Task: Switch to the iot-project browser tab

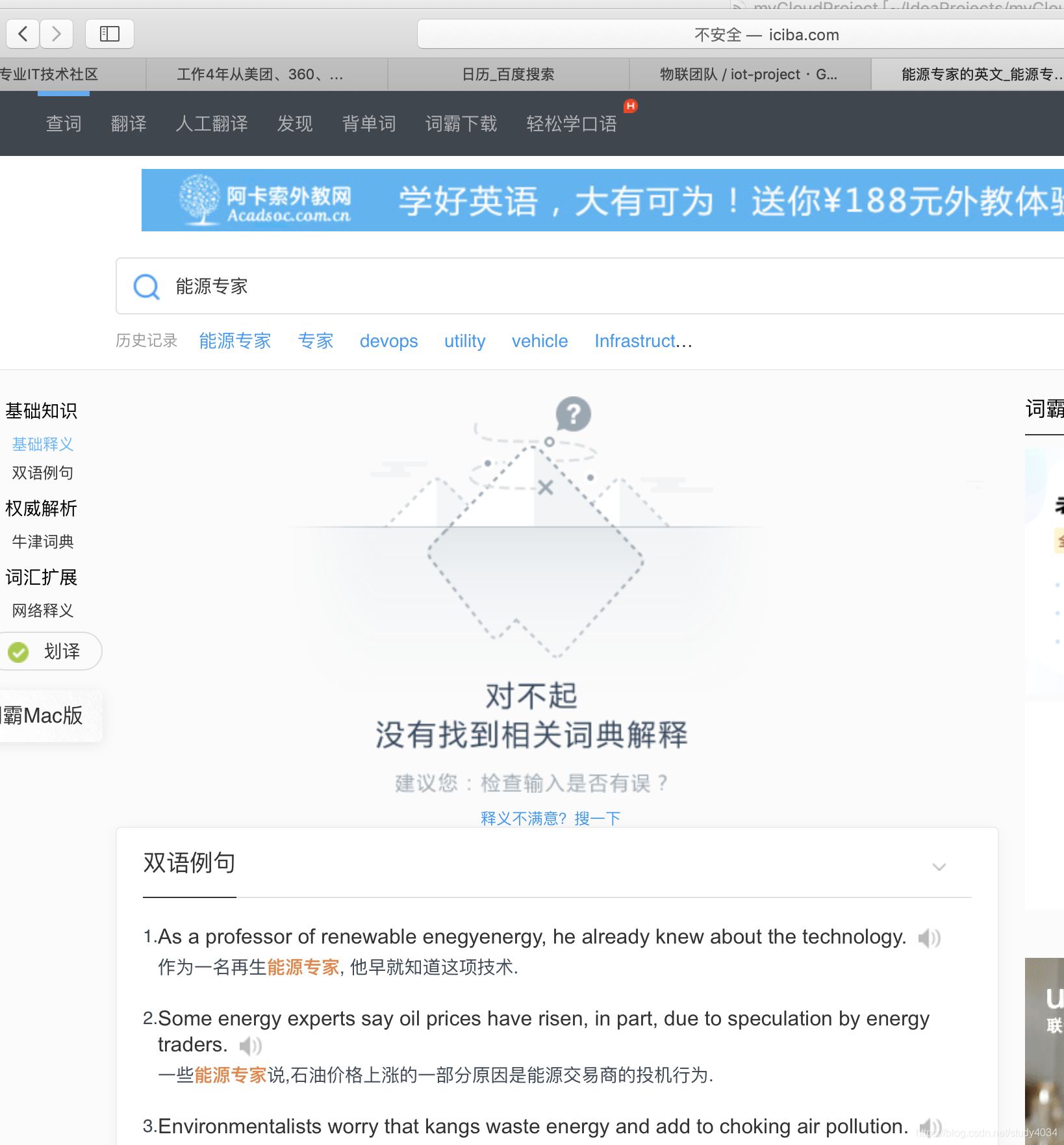Action: (750, 74)
